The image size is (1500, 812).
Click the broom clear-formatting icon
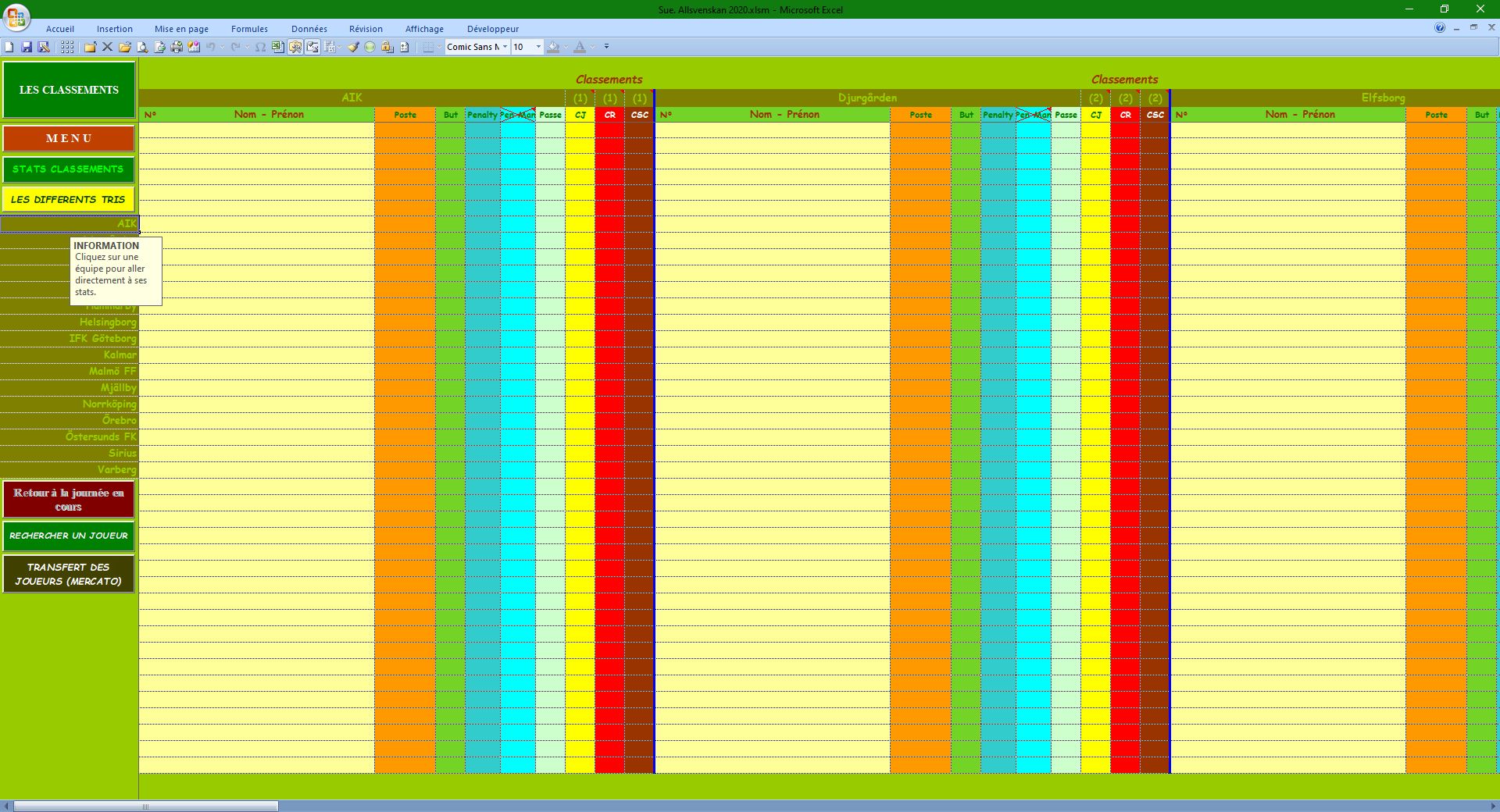click(x=353, y=47)
